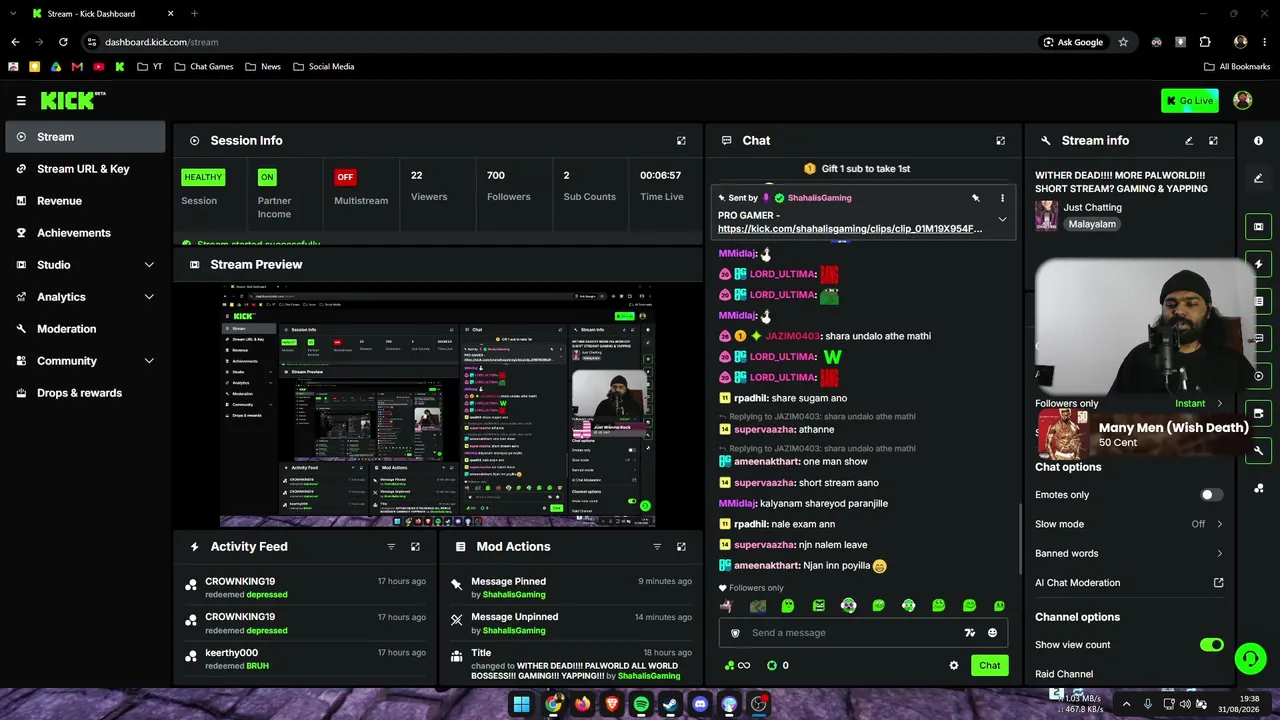Open the Social Media bookmarks folder
This screenshot has height=720, width=1280.
click(x=323, y=67)
